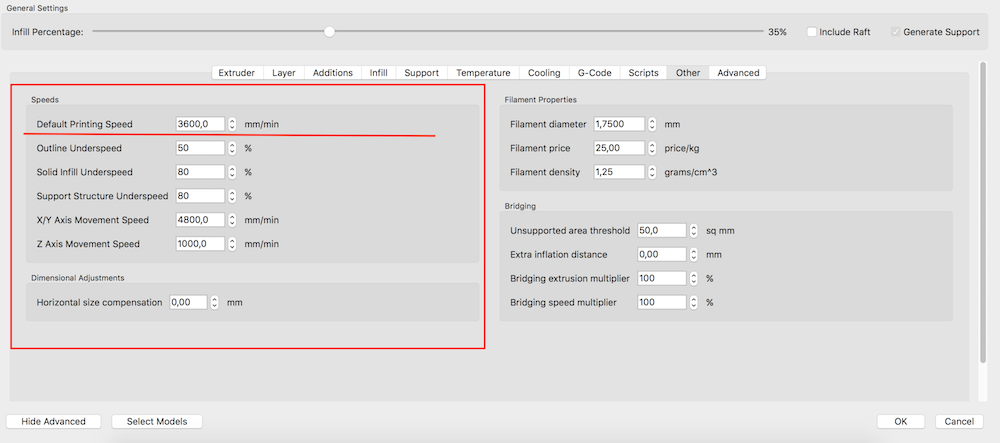Select the Advanced tab
Image resolution: width=1000 pixels, height=443 pixels.
pyautogui.click(x=738, y=73)
